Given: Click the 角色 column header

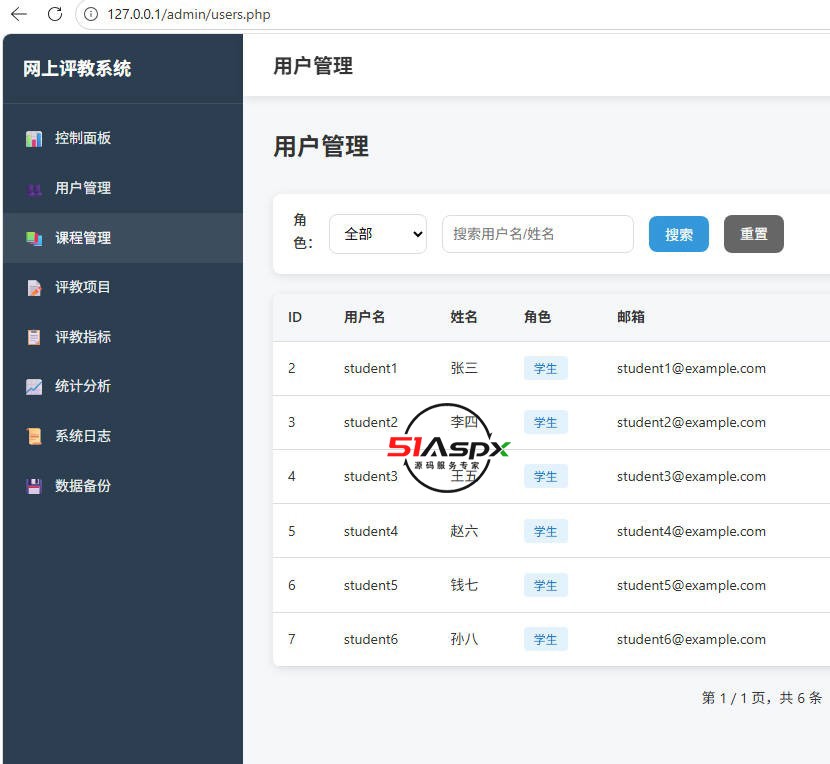Looking at the screenshot, I should tap(538, 317).
